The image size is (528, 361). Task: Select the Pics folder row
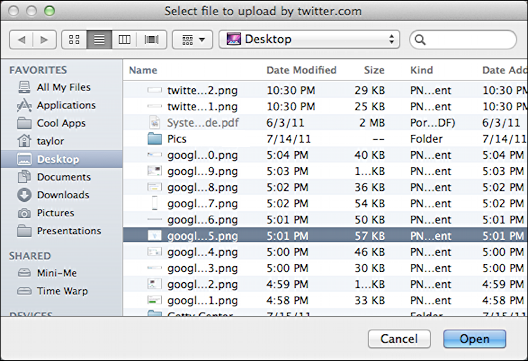tap(325, 139)
